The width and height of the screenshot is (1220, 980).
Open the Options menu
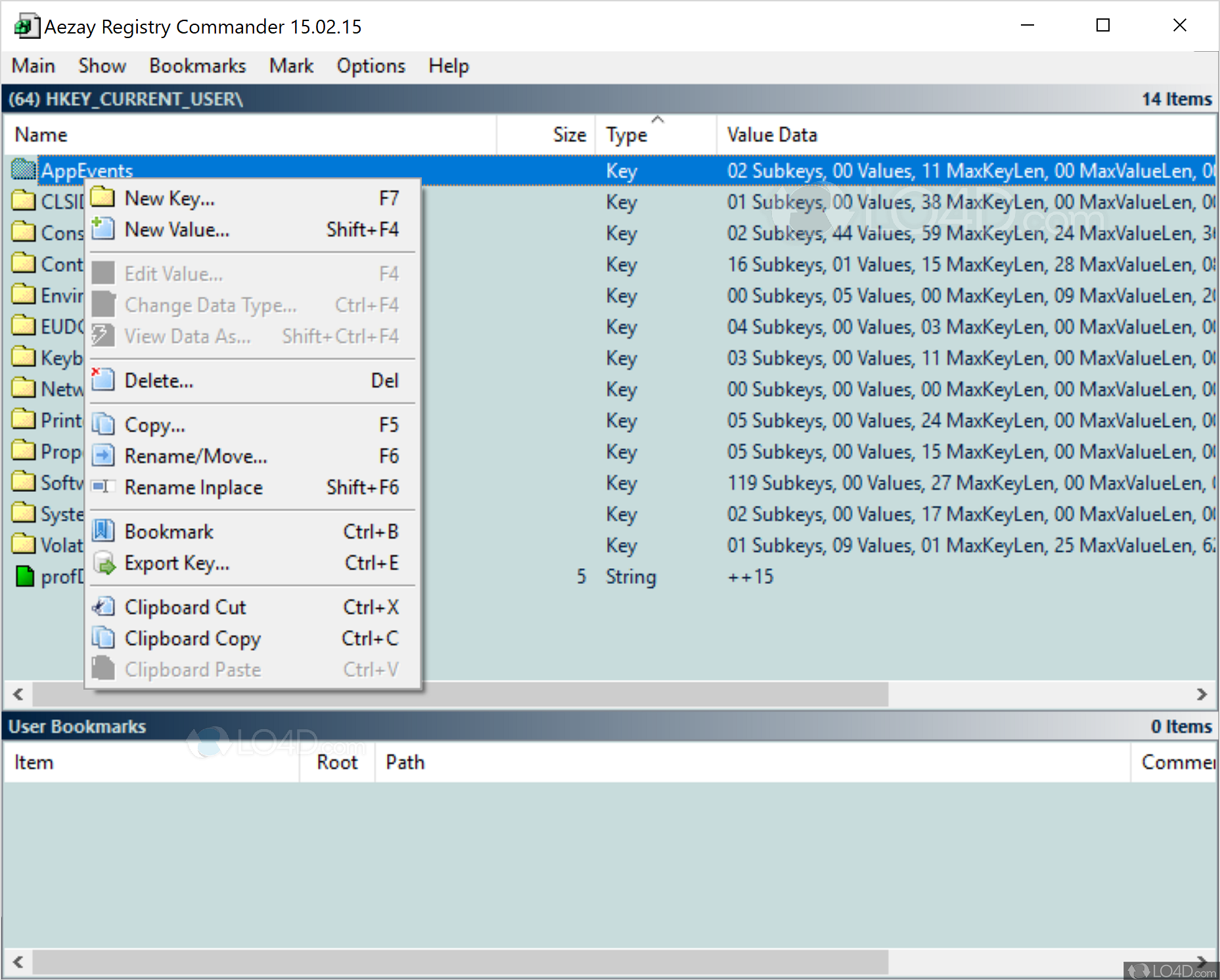pos(370,66)
